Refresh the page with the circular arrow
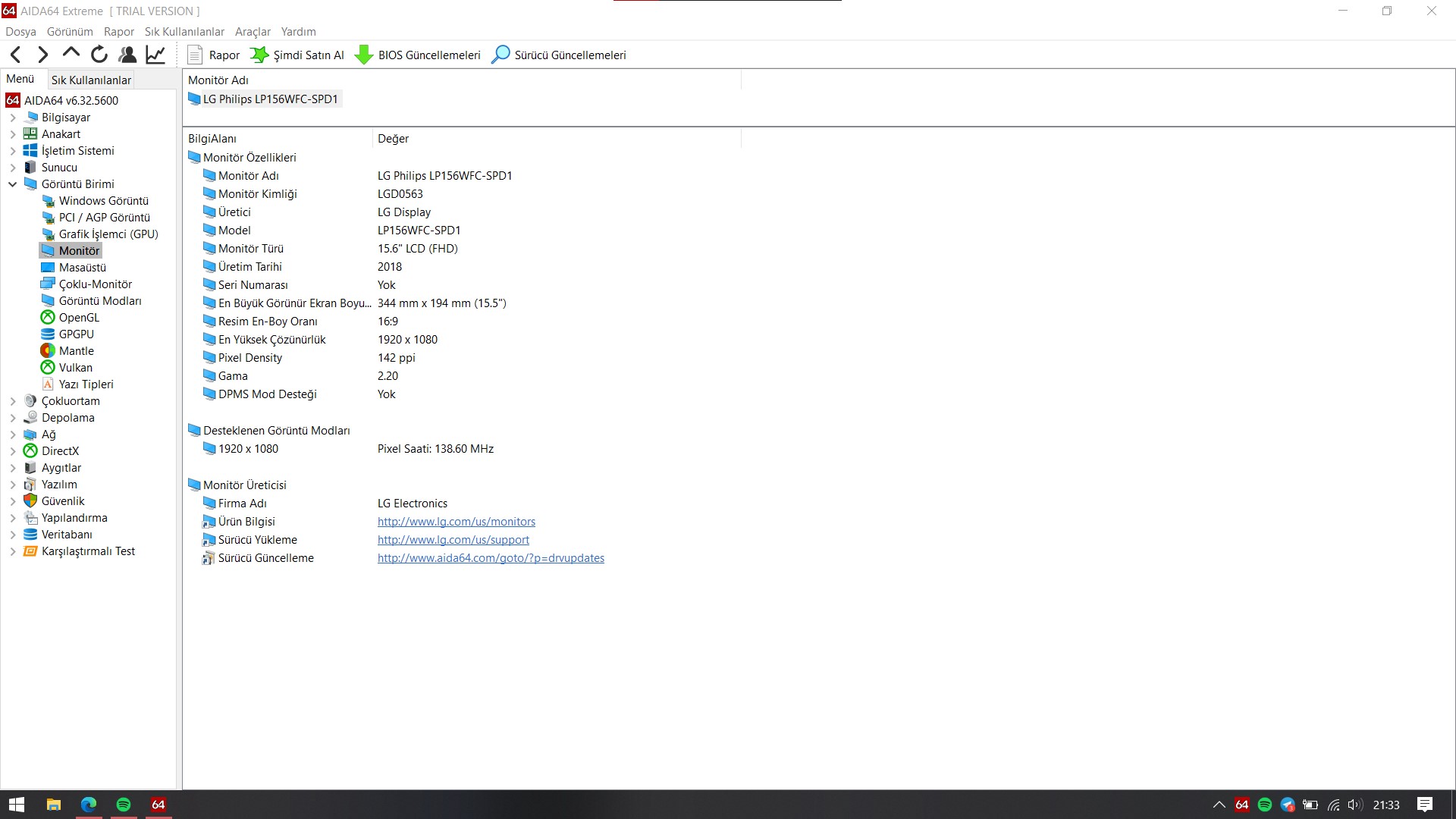Screen dimensions: 1456x819 click(x=99, y=55)
